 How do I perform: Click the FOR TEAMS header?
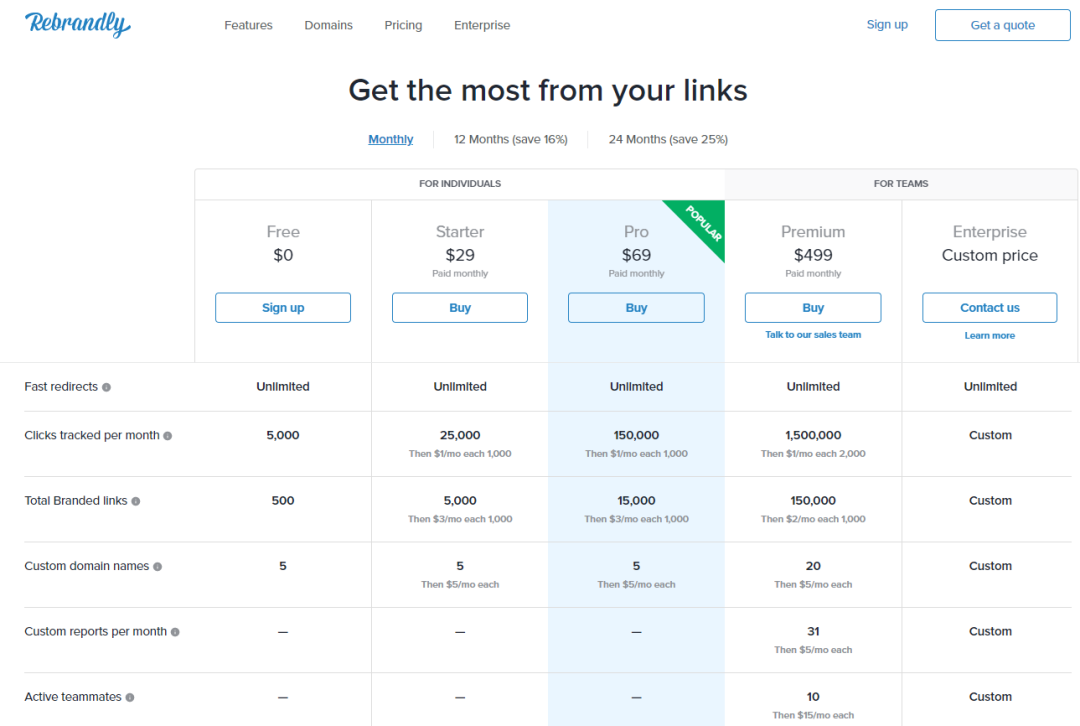point(901,184)
